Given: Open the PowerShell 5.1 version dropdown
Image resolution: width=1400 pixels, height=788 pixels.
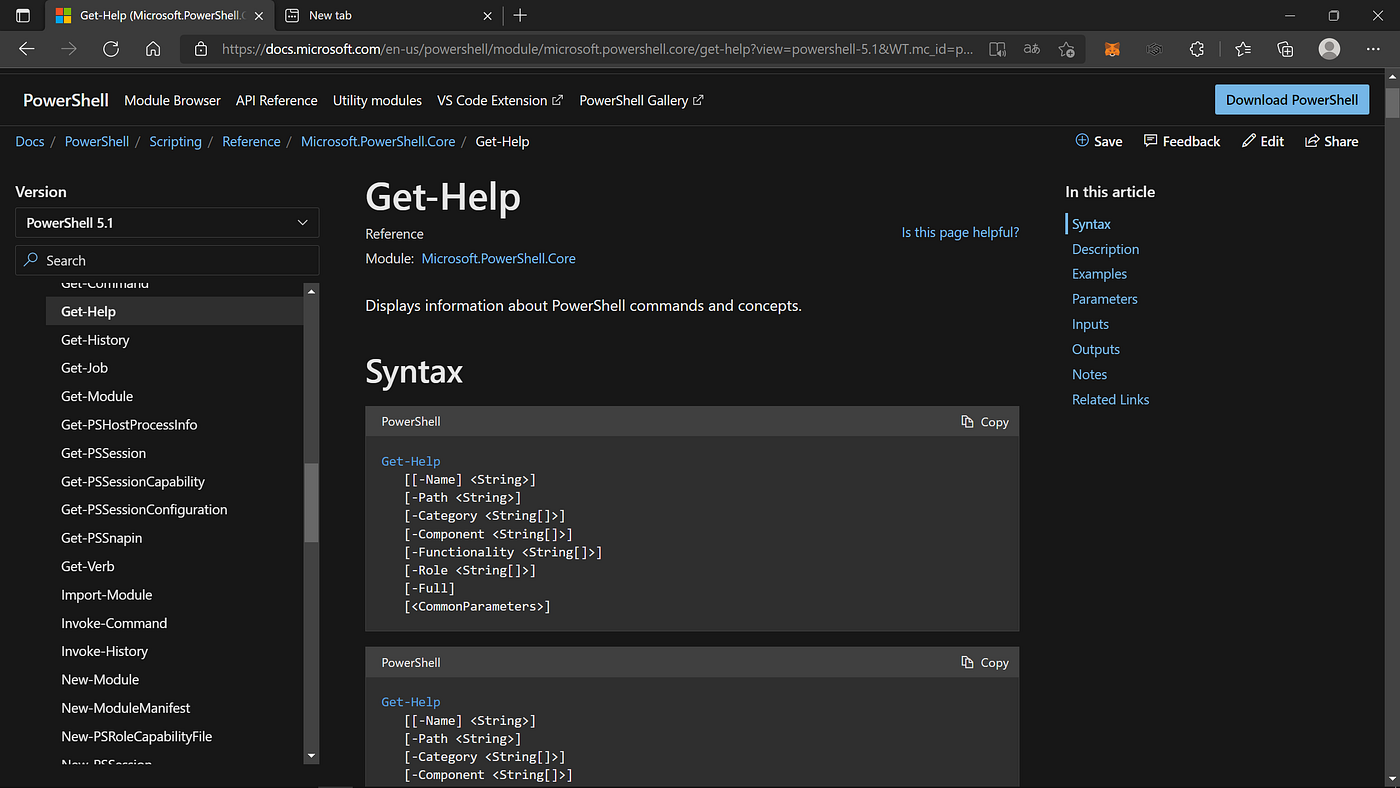Looking at the screenshot, I should [x=166, y=222].
